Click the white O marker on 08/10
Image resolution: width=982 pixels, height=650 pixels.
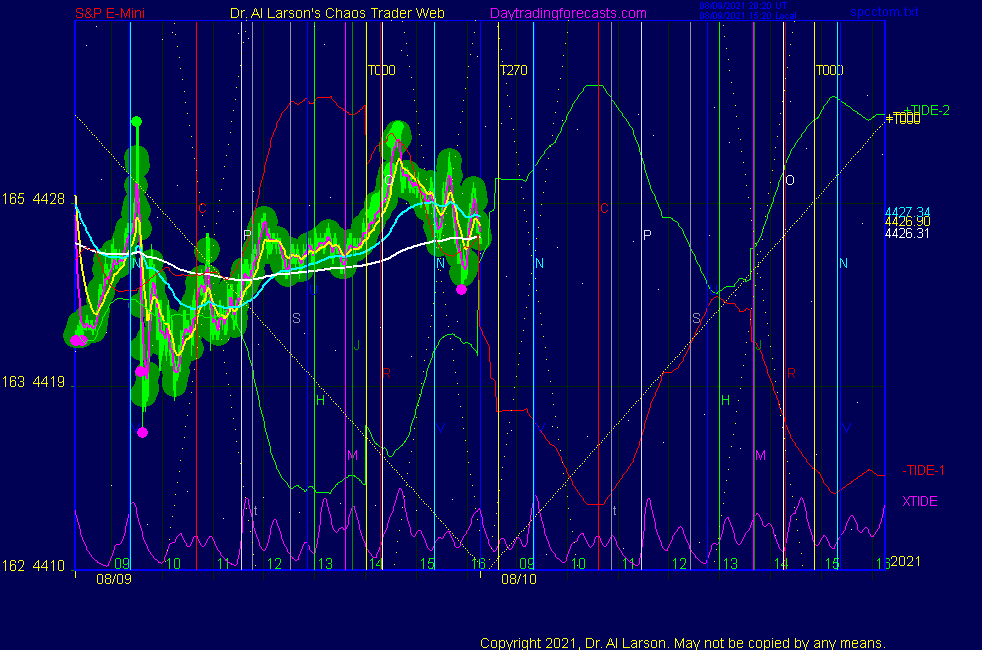[790, 181]
